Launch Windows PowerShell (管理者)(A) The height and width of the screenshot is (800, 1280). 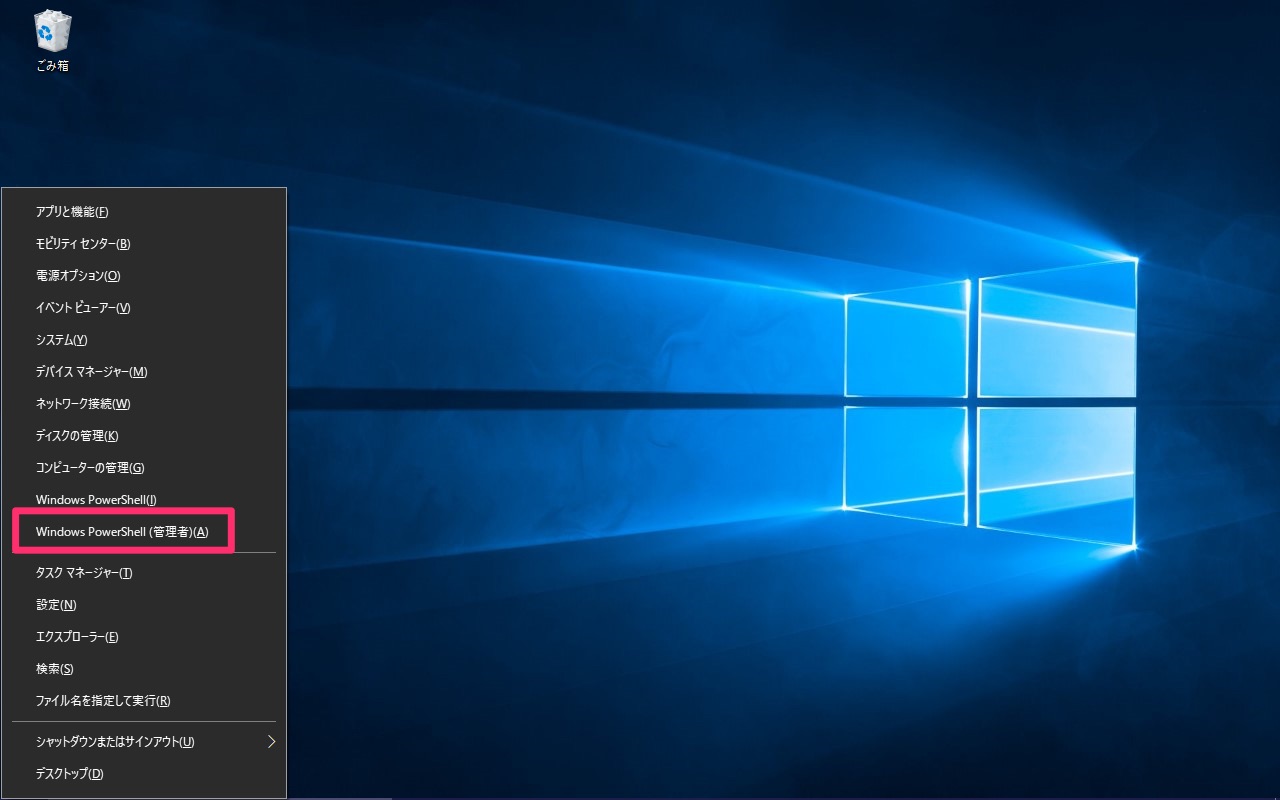(x=144, y=532)
